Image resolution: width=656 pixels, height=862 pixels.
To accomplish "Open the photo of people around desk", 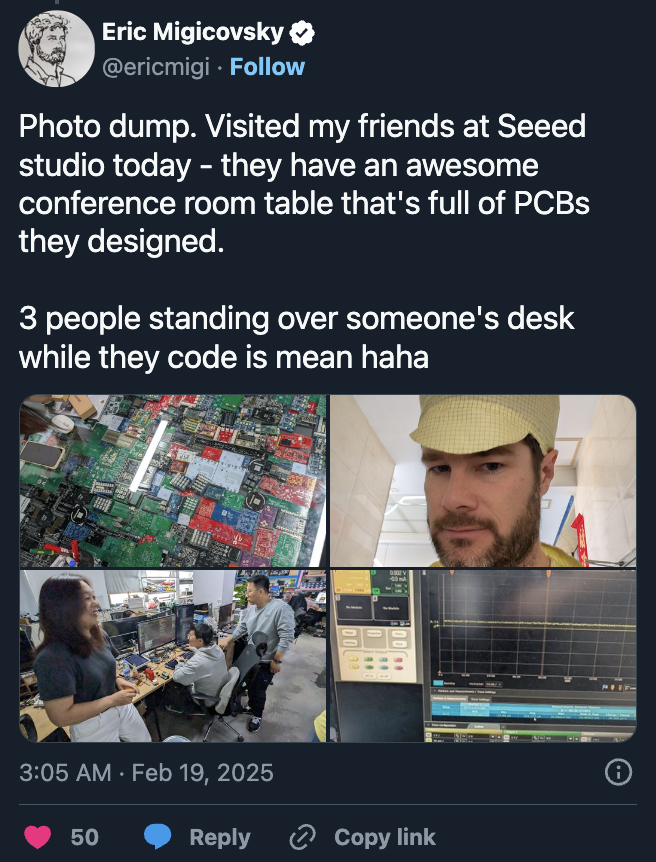I will [173, 656].
